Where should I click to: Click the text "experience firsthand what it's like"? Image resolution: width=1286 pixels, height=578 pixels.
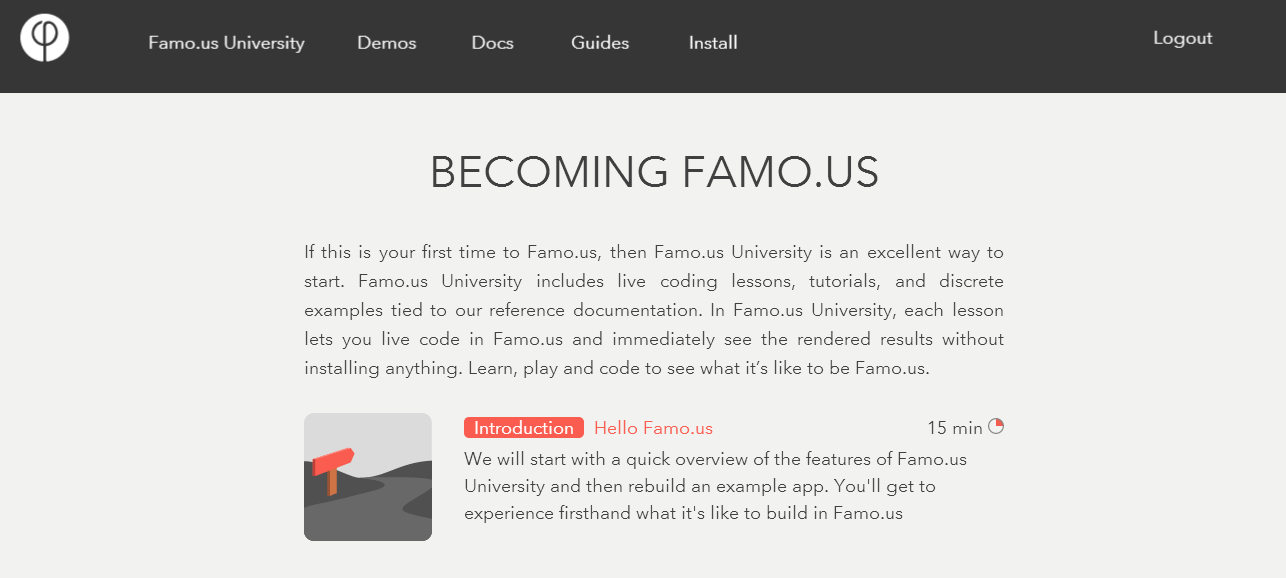[683, 513]
